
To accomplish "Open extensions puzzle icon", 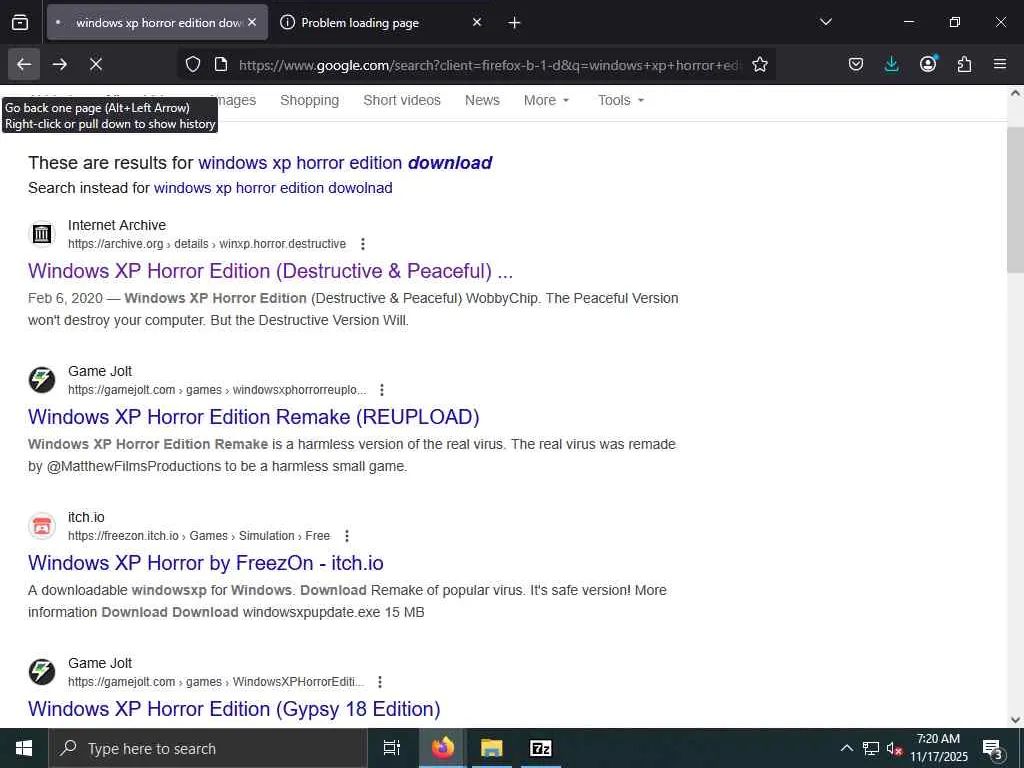I will coord(964,64).
